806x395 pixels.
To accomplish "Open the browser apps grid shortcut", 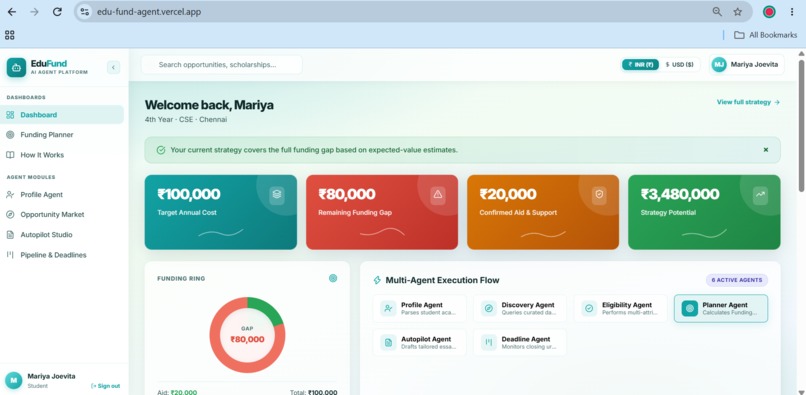I will point(9,35).
